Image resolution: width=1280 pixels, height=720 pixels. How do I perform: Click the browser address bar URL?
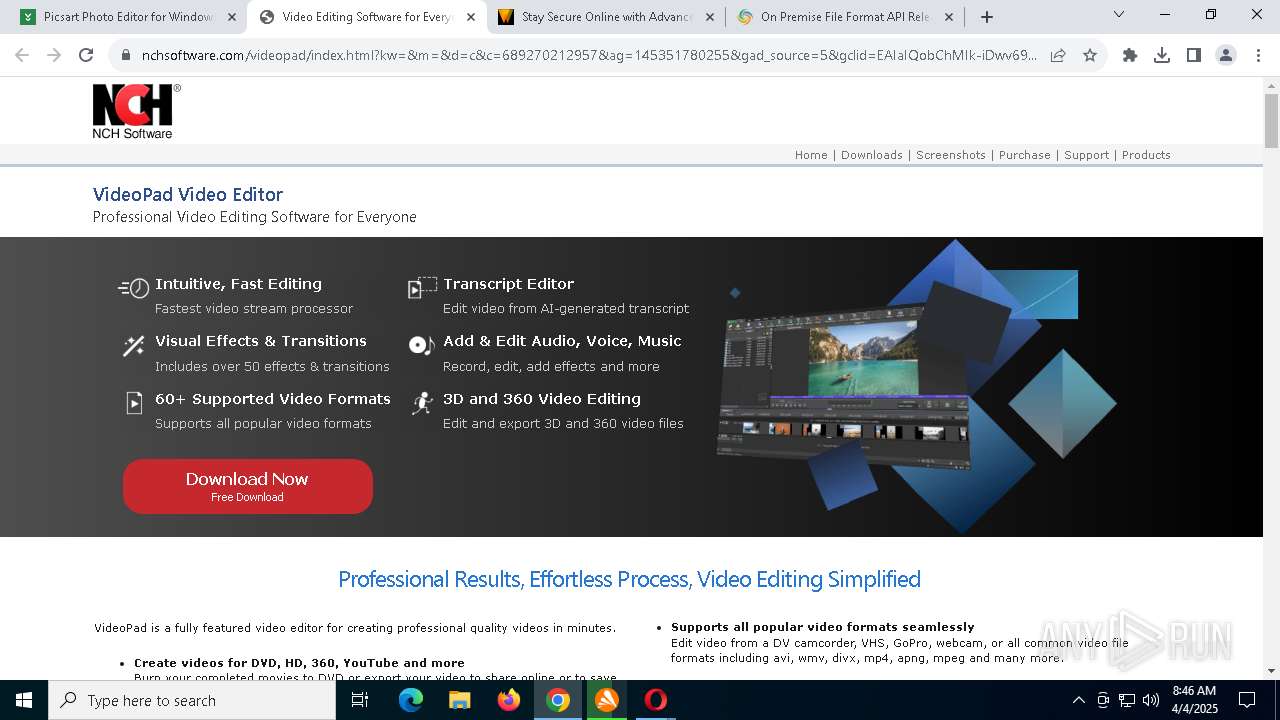589,55
